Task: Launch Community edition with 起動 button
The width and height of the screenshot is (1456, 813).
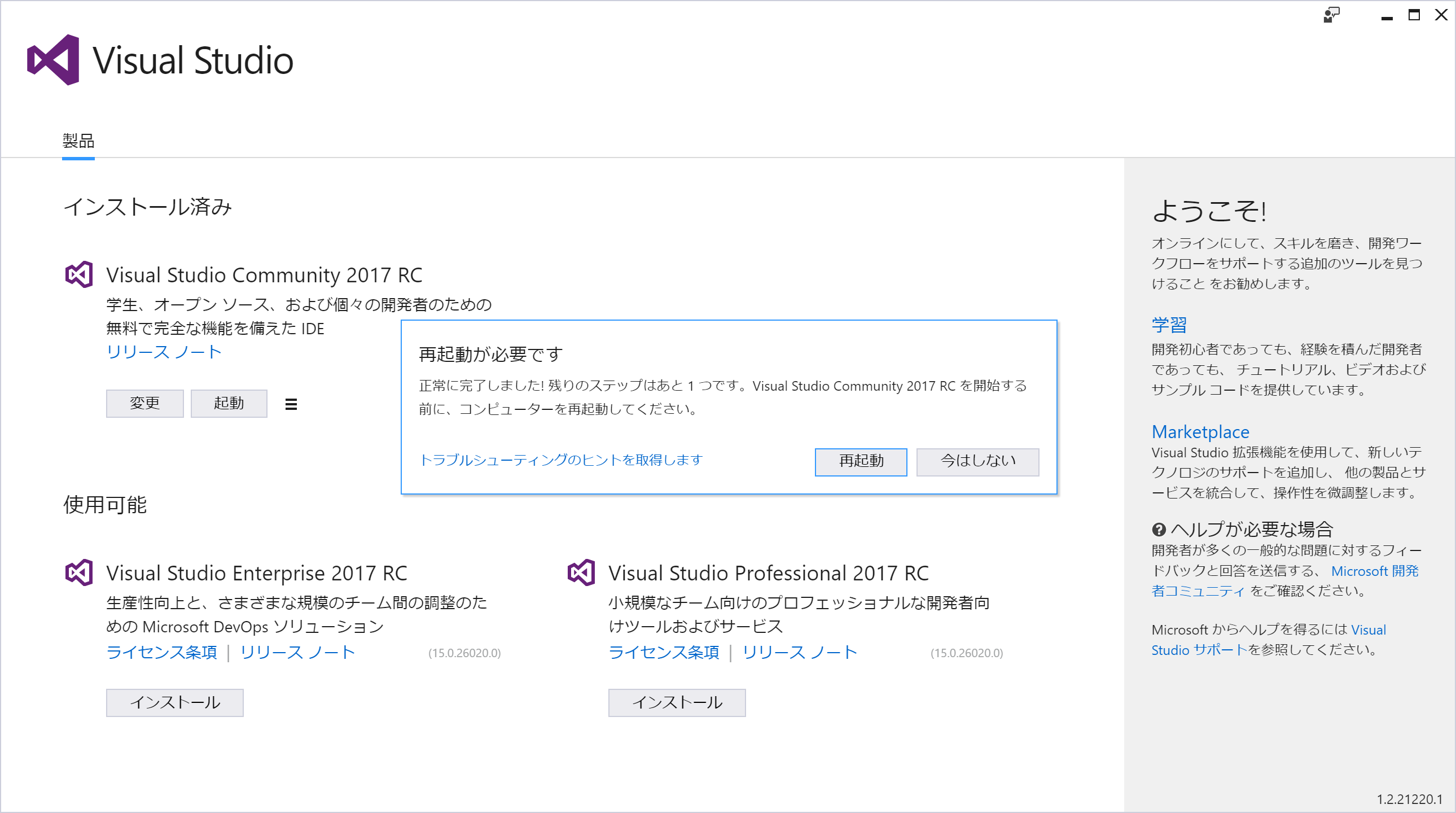Action: (x=229, y=403)
